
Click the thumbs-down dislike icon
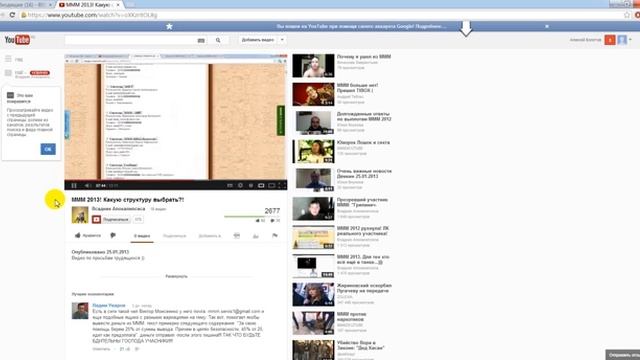tap(113, 236)
